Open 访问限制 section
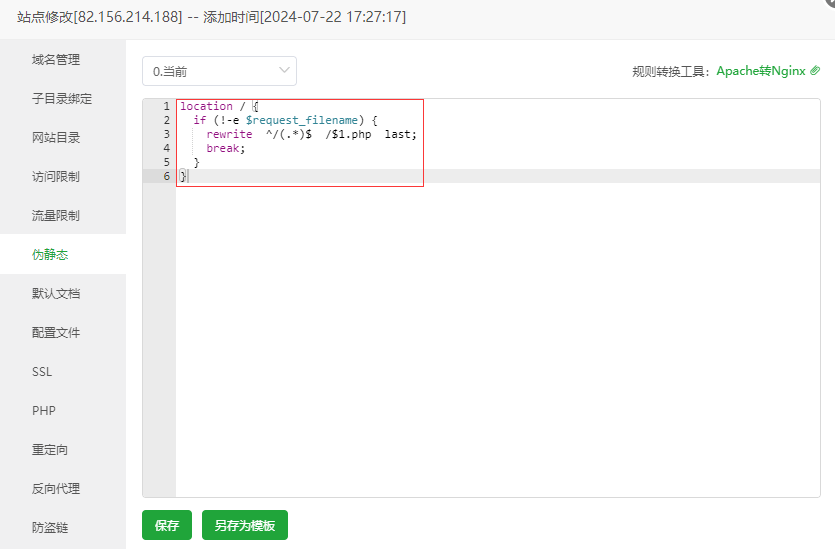Image resolution: width=835 pixels, height=549 pixels. 56,176
